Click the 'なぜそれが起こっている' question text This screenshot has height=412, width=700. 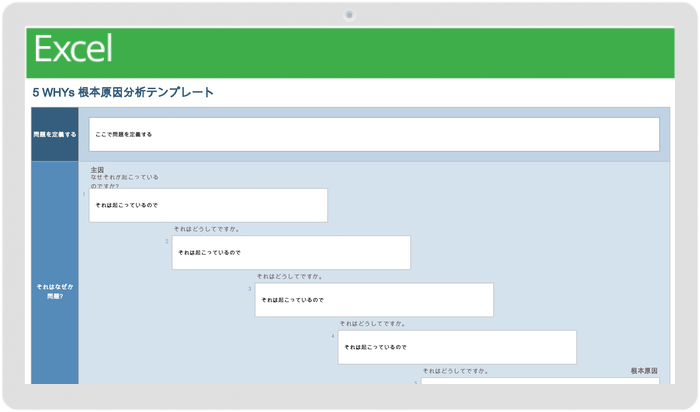click(x=125, y=177)
